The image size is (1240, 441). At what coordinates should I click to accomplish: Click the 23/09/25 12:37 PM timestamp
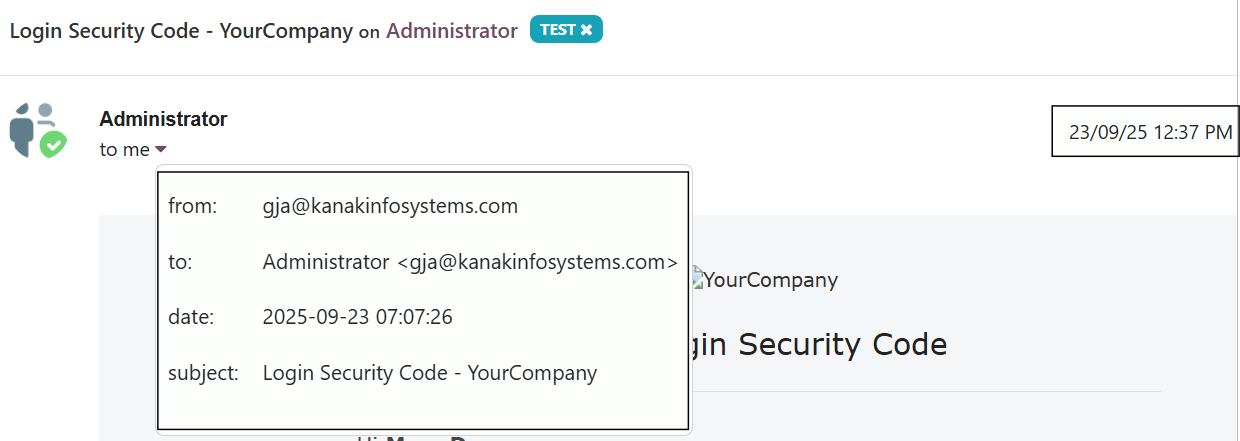[x=1151, y=132]
